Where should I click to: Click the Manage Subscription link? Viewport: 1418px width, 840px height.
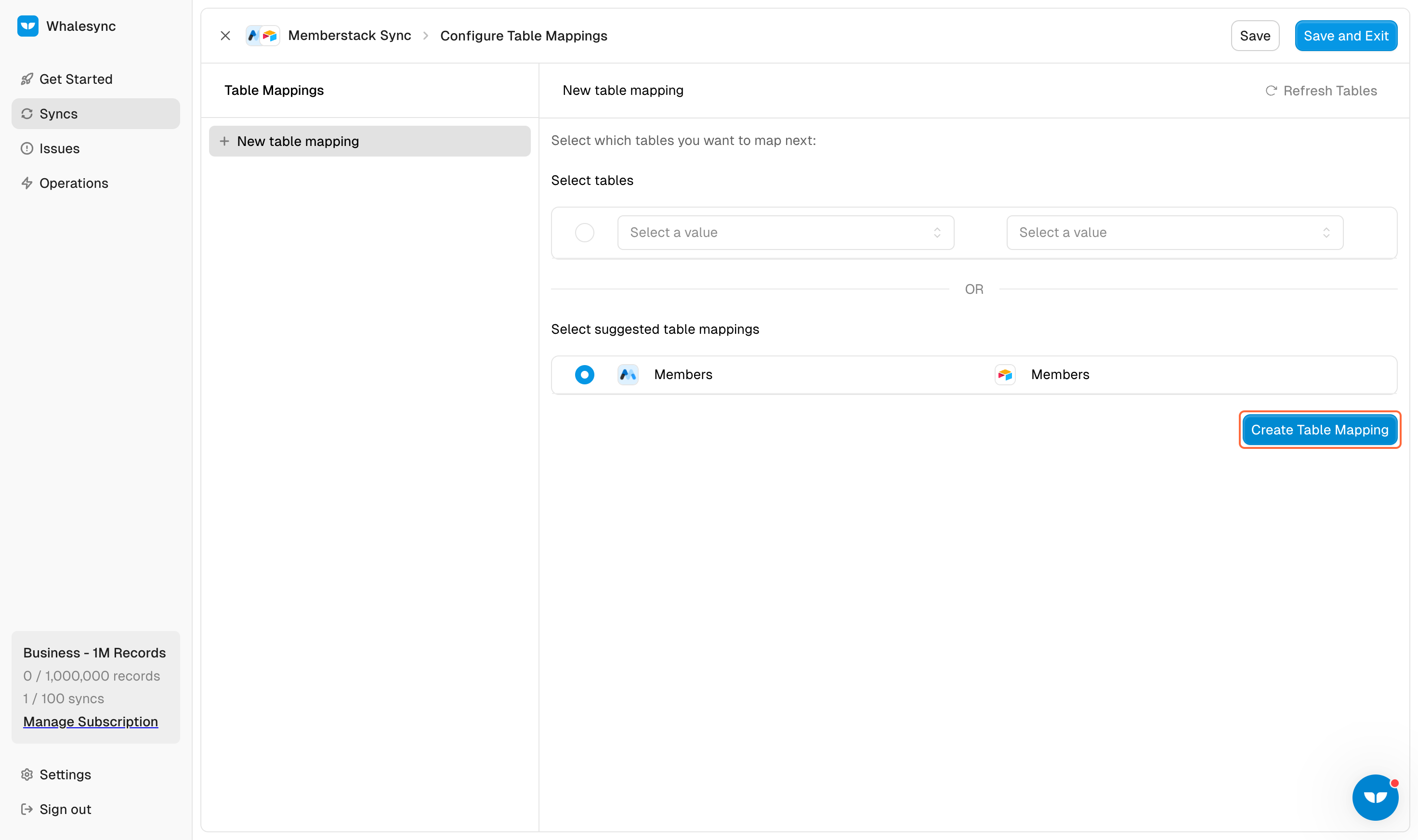[91, 722]
